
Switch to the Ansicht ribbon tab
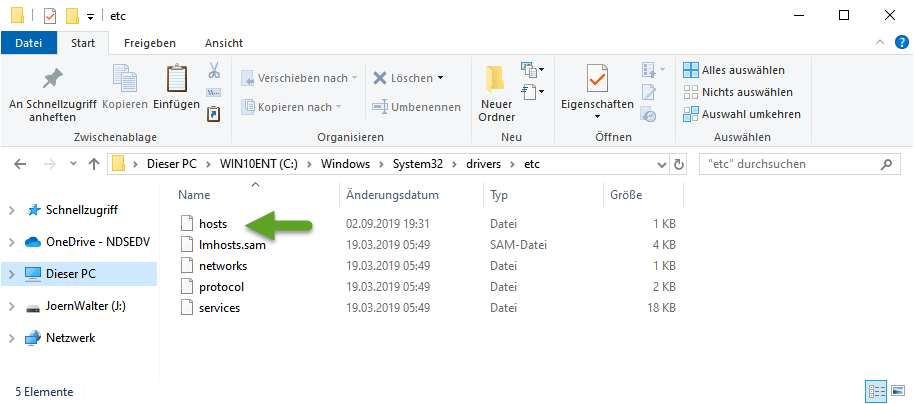tap(223, 43)
